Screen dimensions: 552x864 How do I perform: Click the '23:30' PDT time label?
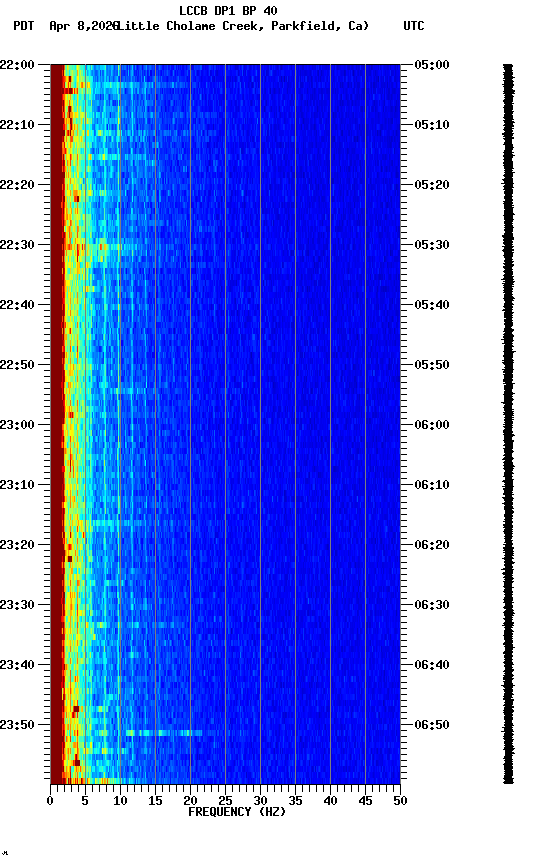(17, 605)
